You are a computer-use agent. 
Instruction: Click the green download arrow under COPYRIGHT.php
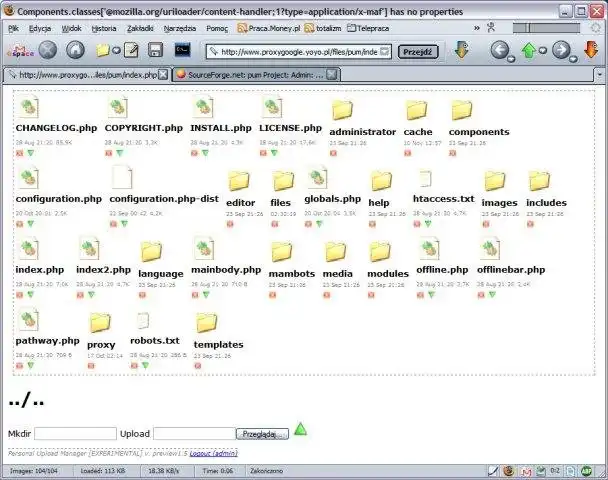pos(120,153)
